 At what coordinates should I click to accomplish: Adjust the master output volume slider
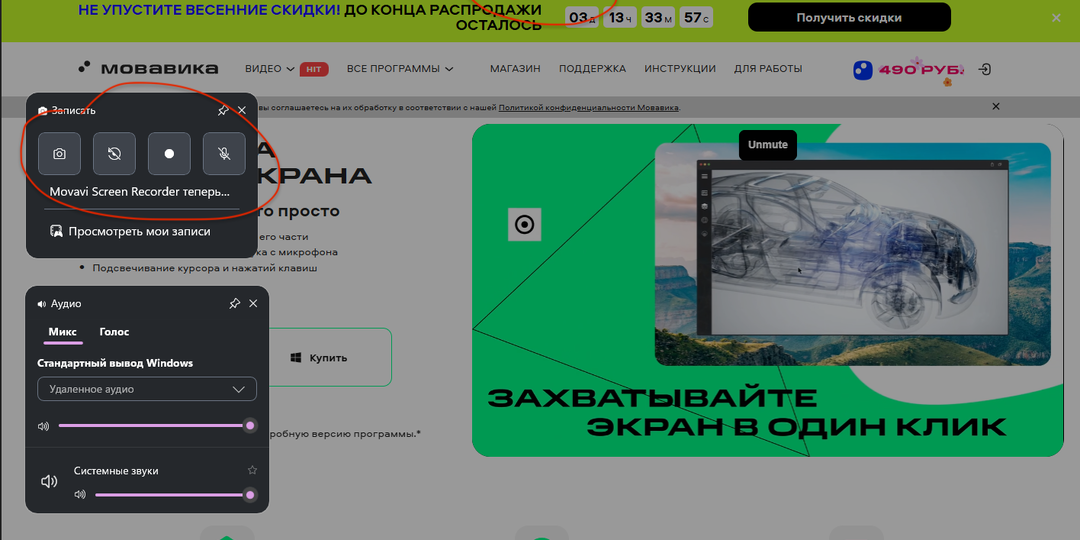156,426
